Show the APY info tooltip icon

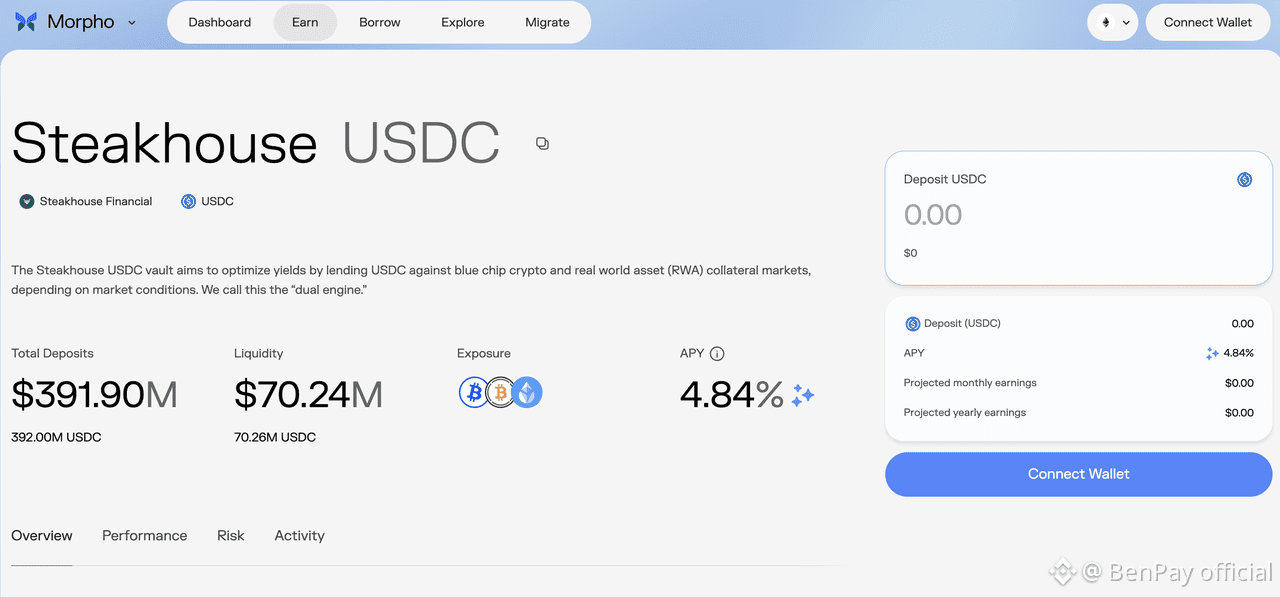coord(717,353)
